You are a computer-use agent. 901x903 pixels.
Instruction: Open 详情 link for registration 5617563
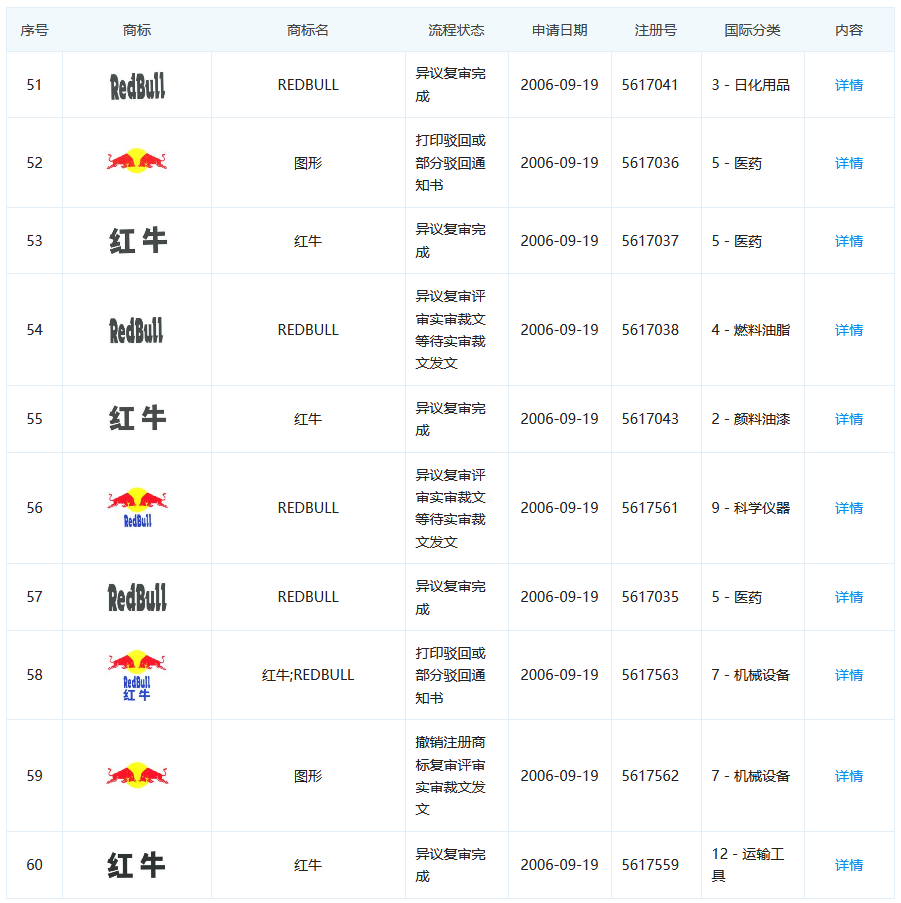tap(848, 675)
